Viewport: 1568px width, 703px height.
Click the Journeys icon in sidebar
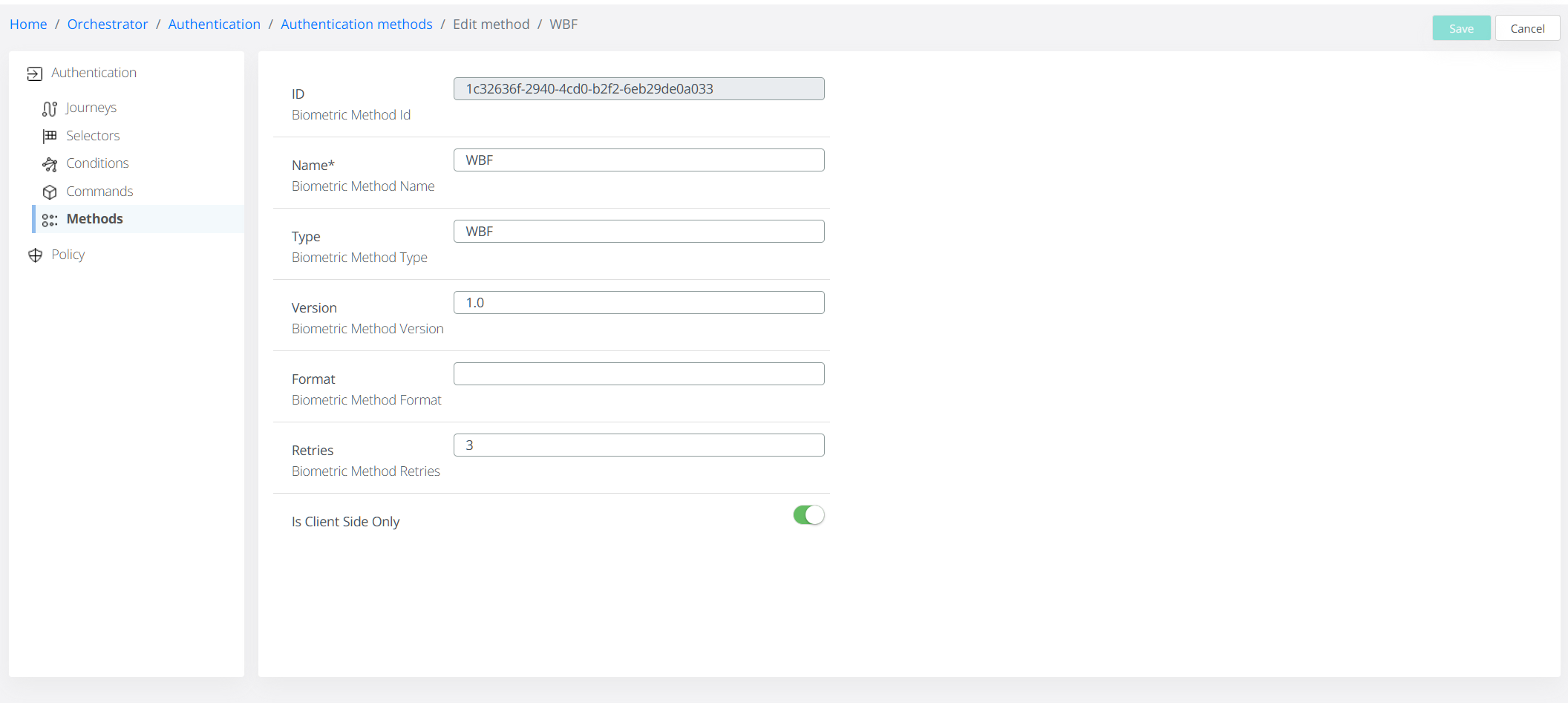[50, 108]
